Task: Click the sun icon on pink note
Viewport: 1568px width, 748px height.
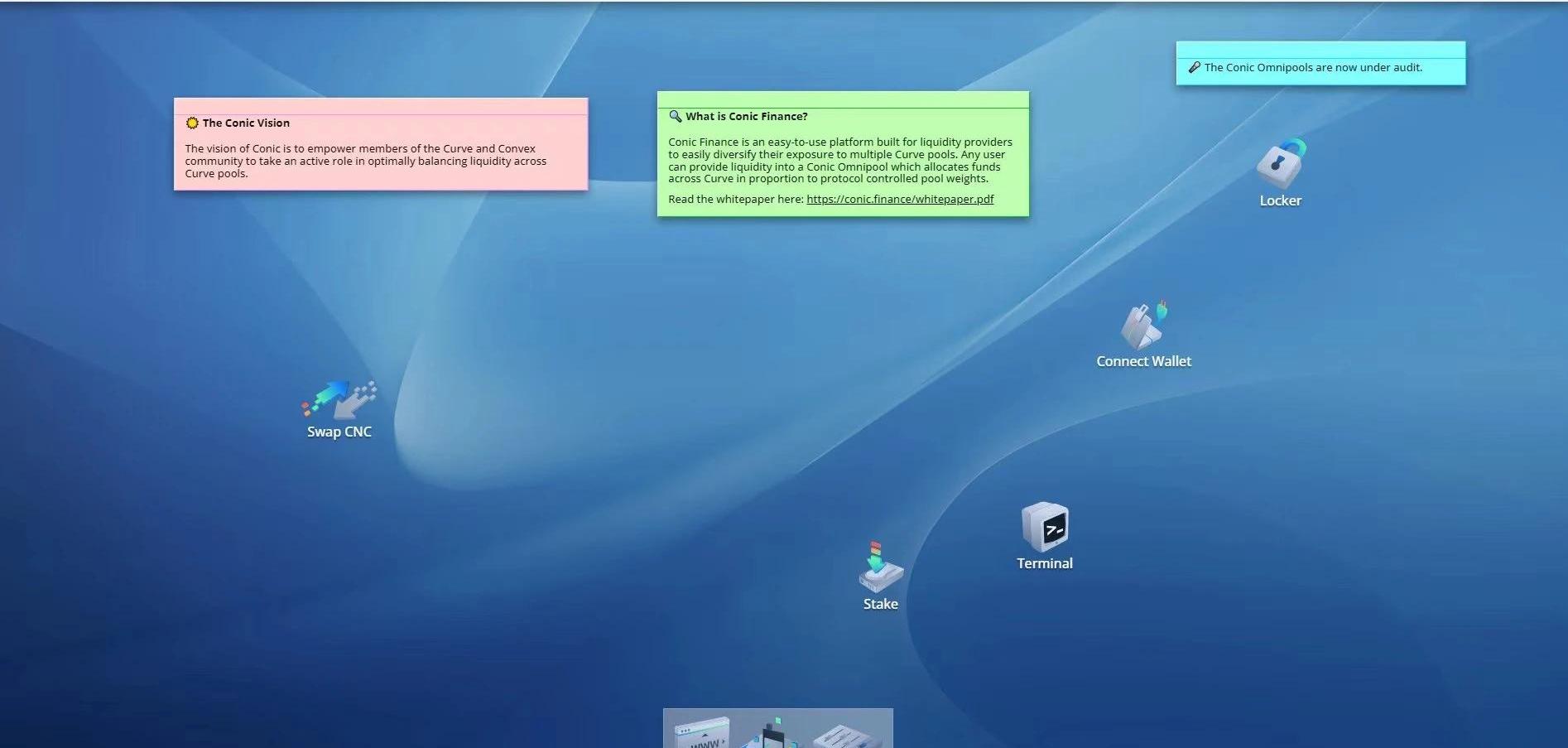Action: 192,123
